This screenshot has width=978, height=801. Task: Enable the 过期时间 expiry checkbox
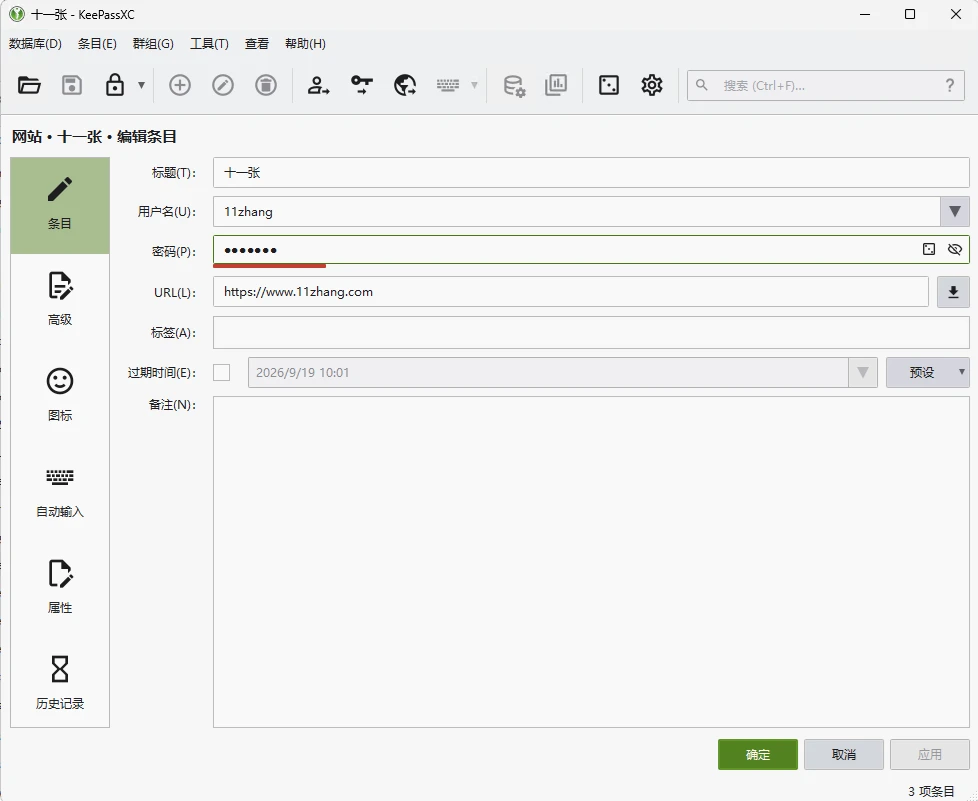click(x=221, y=372)
